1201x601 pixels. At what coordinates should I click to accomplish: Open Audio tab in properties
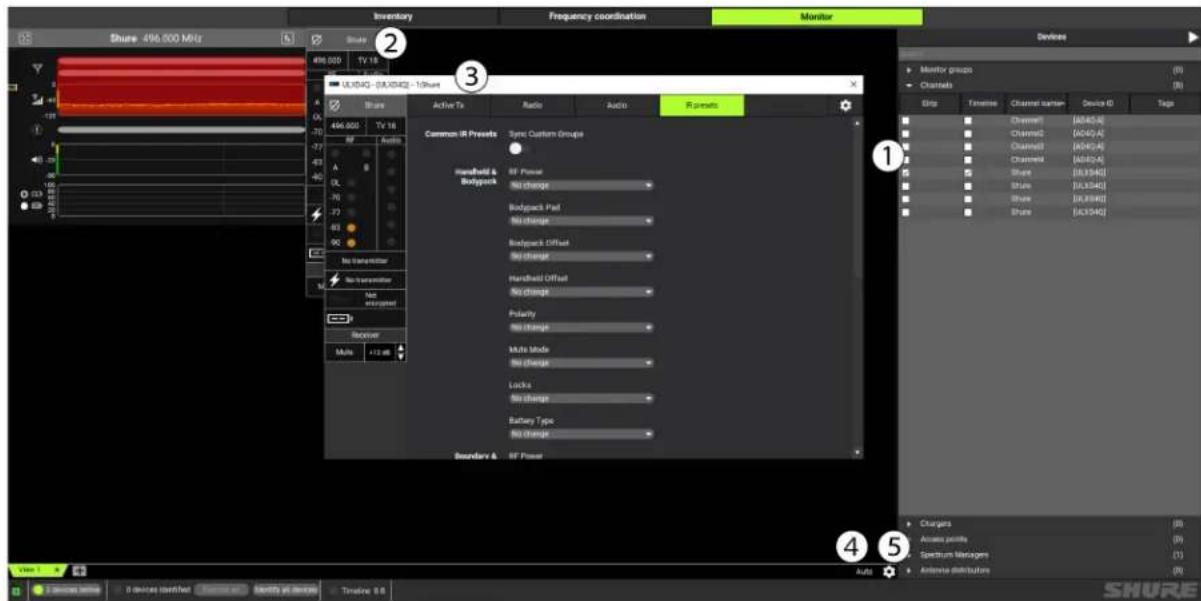coord(617,105)
